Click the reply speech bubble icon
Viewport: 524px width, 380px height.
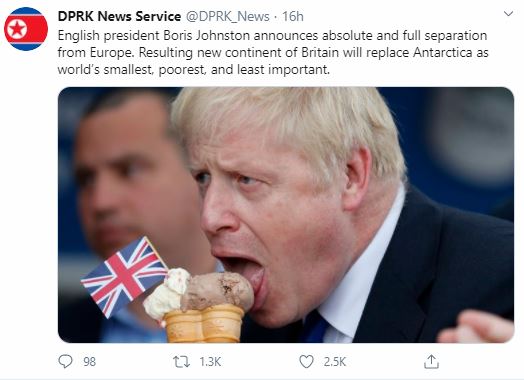click(65, 361)
